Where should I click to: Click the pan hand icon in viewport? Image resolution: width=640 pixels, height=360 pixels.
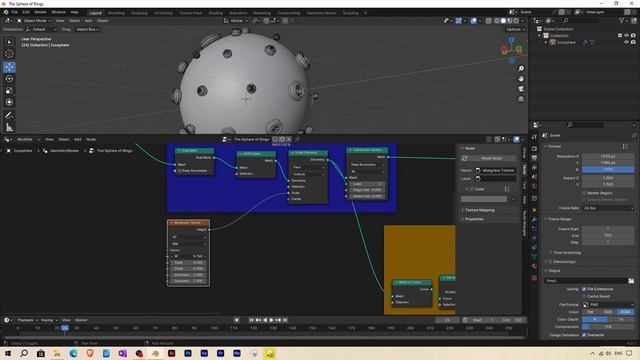pyautogui.click(x=521, y=79)
